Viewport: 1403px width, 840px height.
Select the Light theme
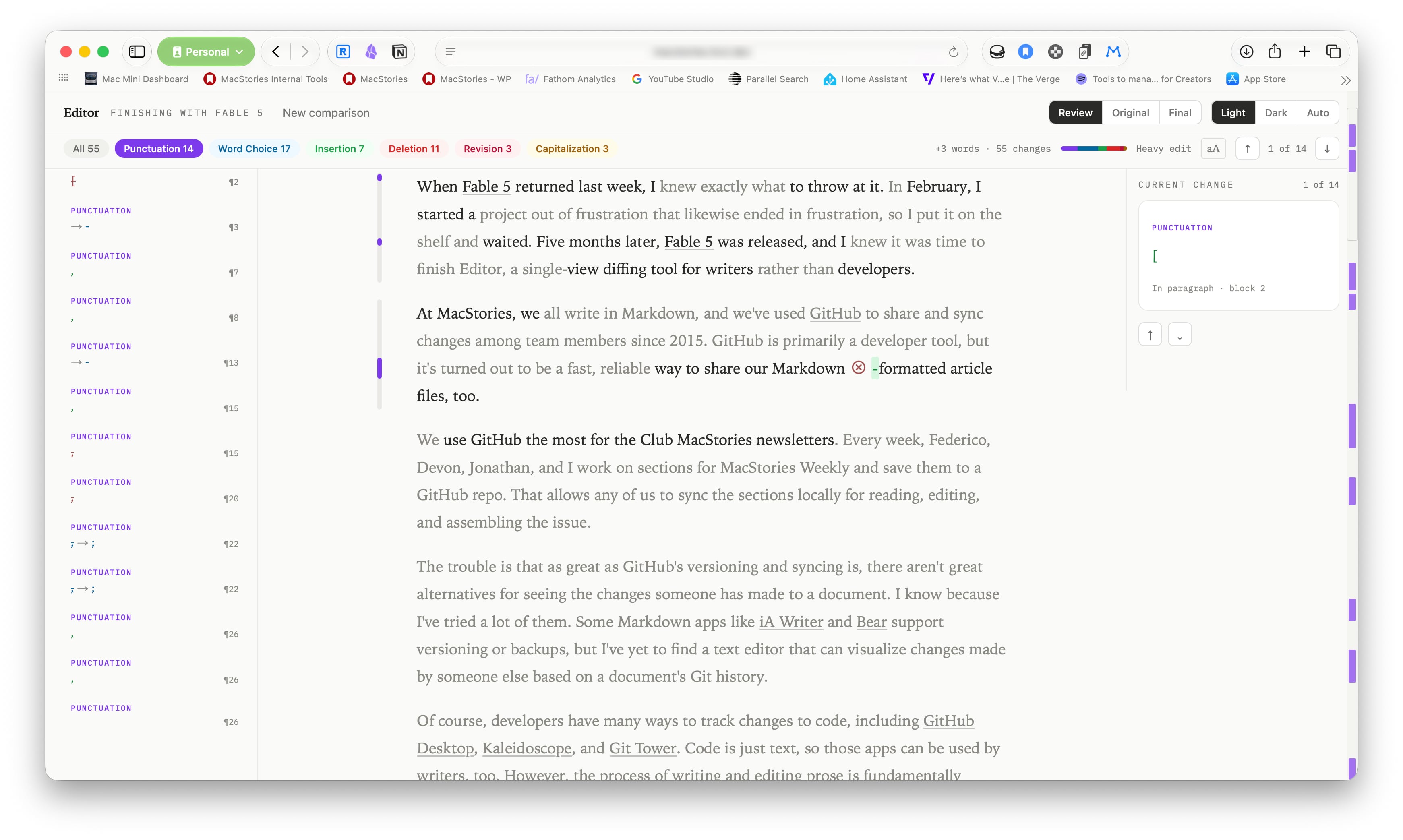click(x=1233, y=113)
